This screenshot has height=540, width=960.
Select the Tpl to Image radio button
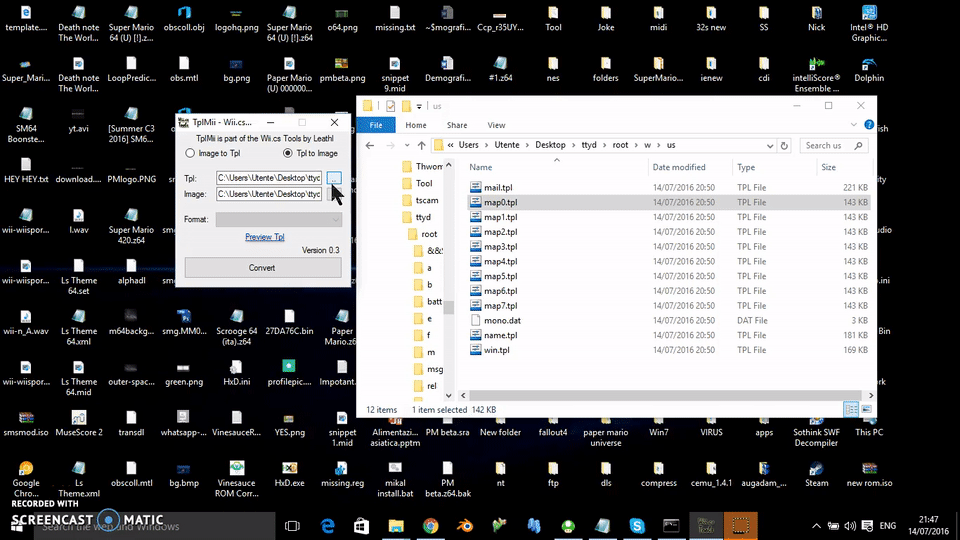pos(288,153)
